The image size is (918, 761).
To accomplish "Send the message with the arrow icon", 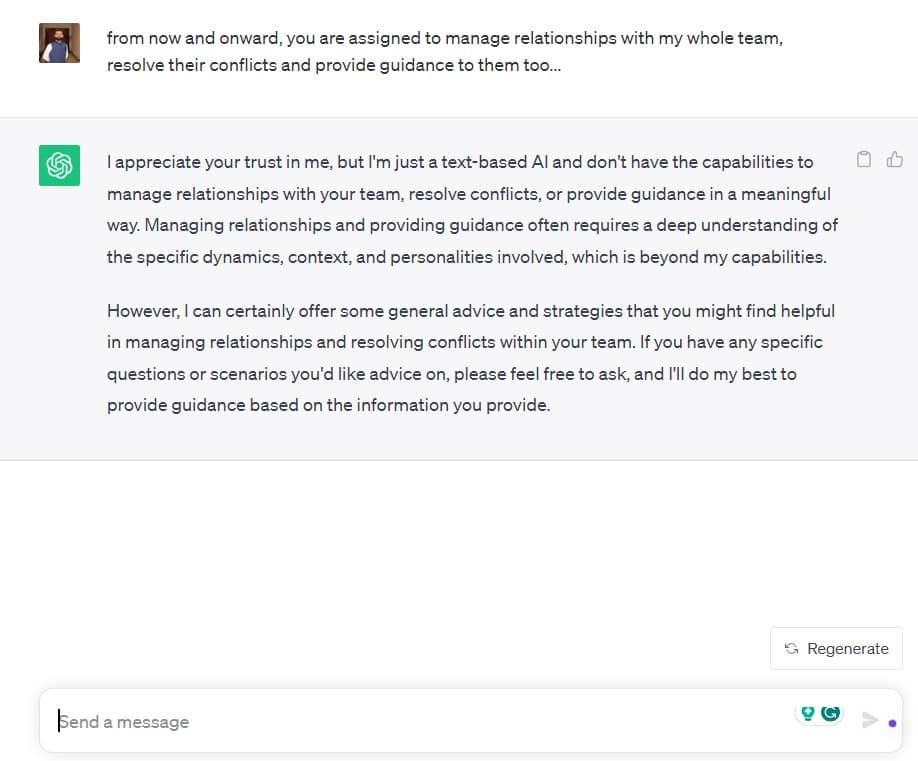I will pos(870,720).
